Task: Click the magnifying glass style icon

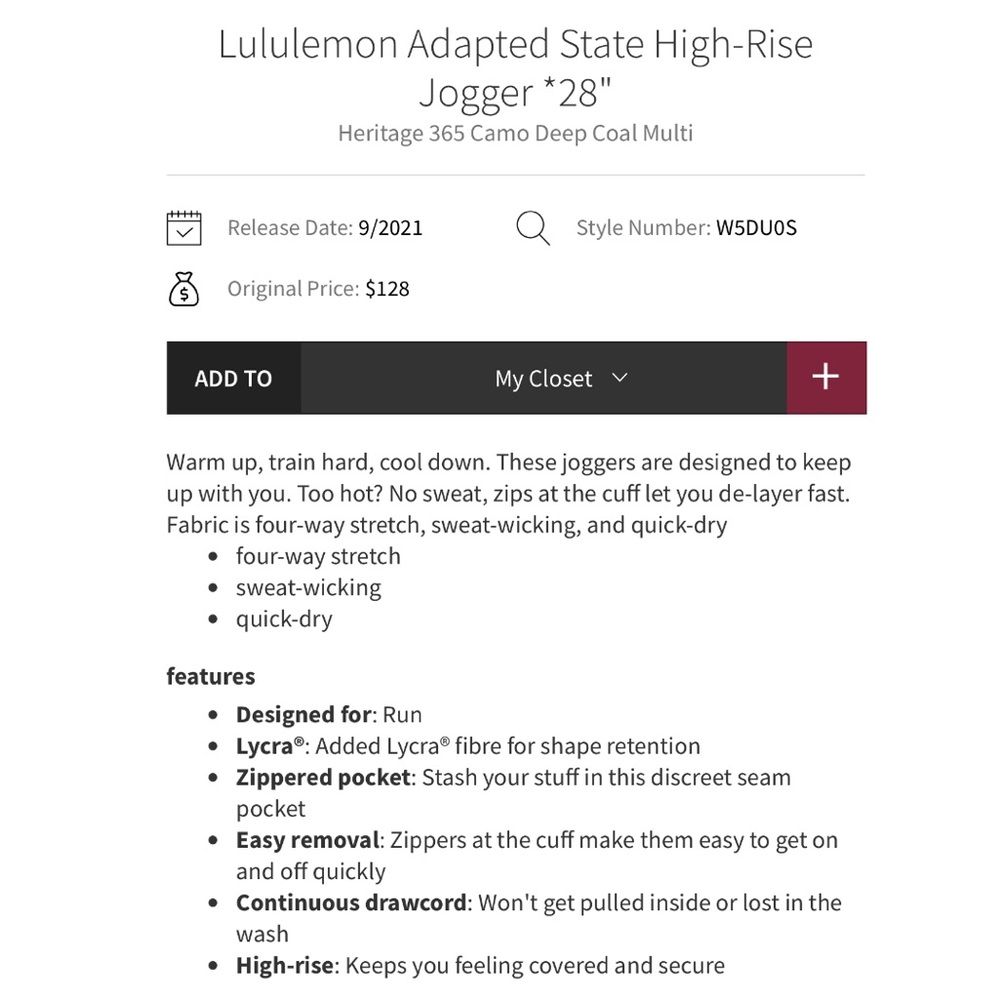Action: click(x=533, y=228)
